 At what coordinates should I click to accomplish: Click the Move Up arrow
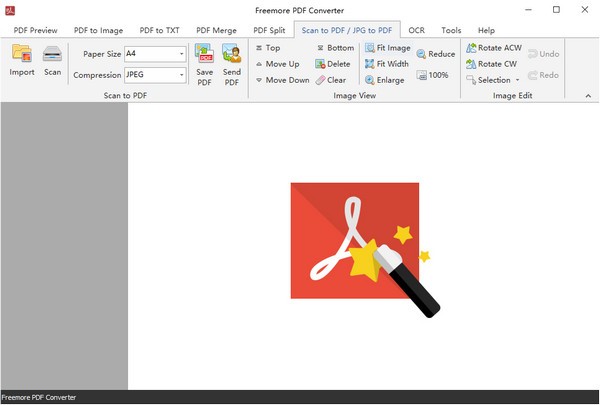[277, 64]
